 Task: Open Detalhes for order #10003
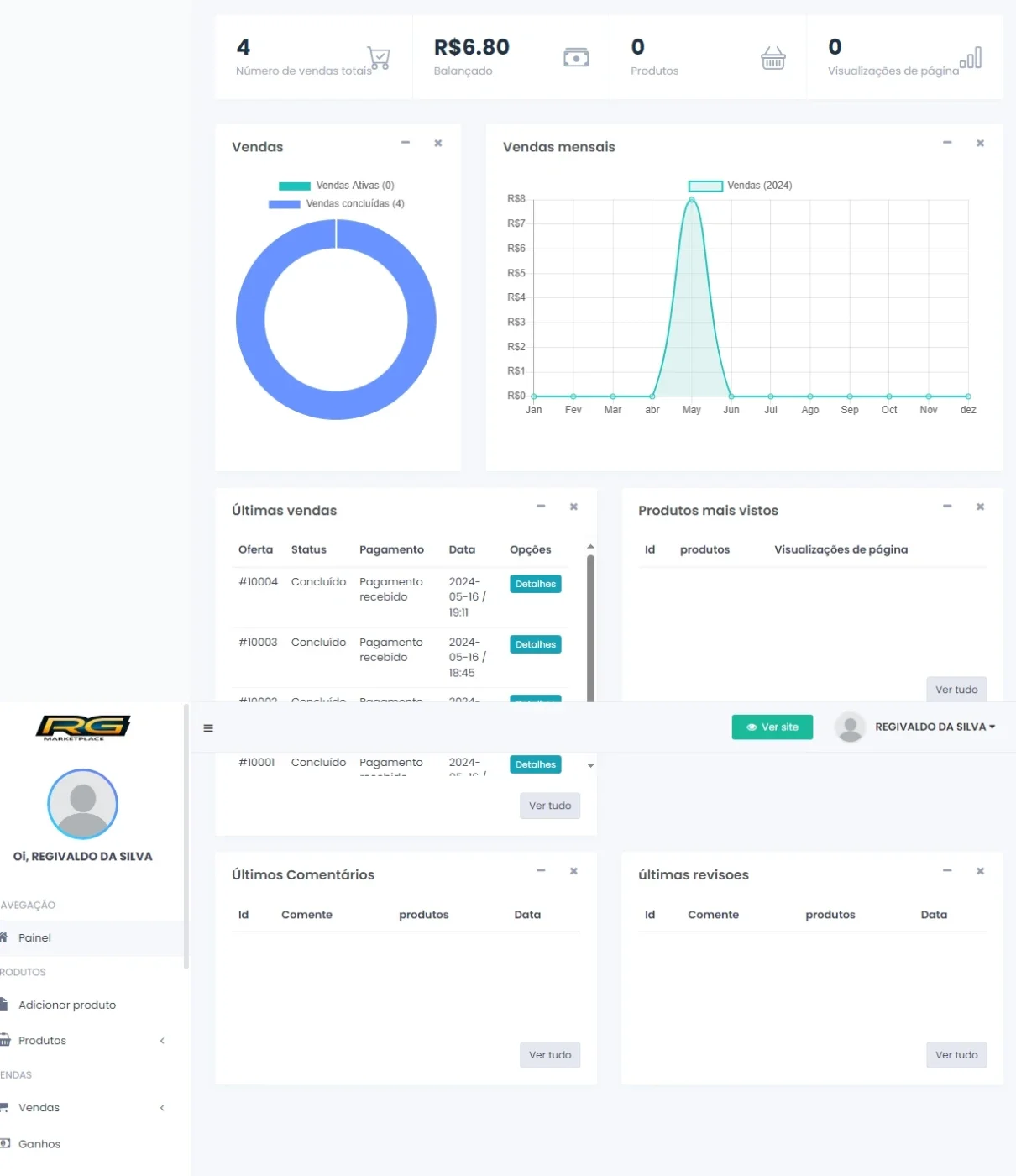click(535, 644)
